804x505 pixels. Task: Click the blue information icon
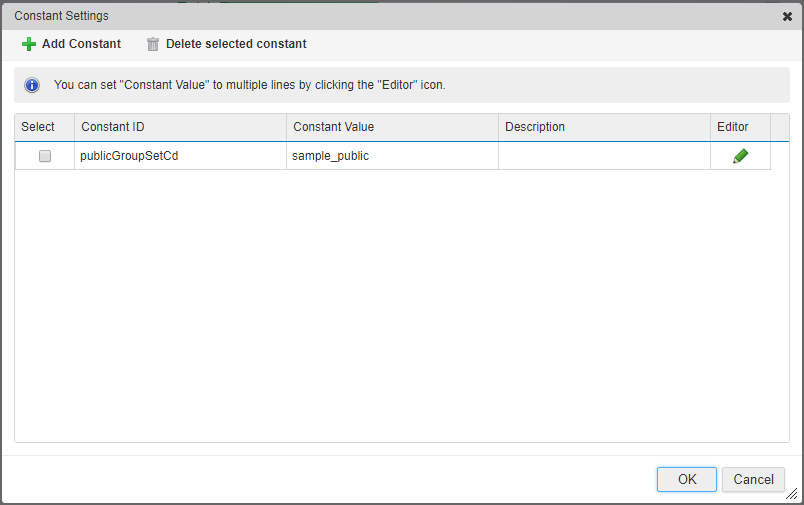(x=32, y=86)
